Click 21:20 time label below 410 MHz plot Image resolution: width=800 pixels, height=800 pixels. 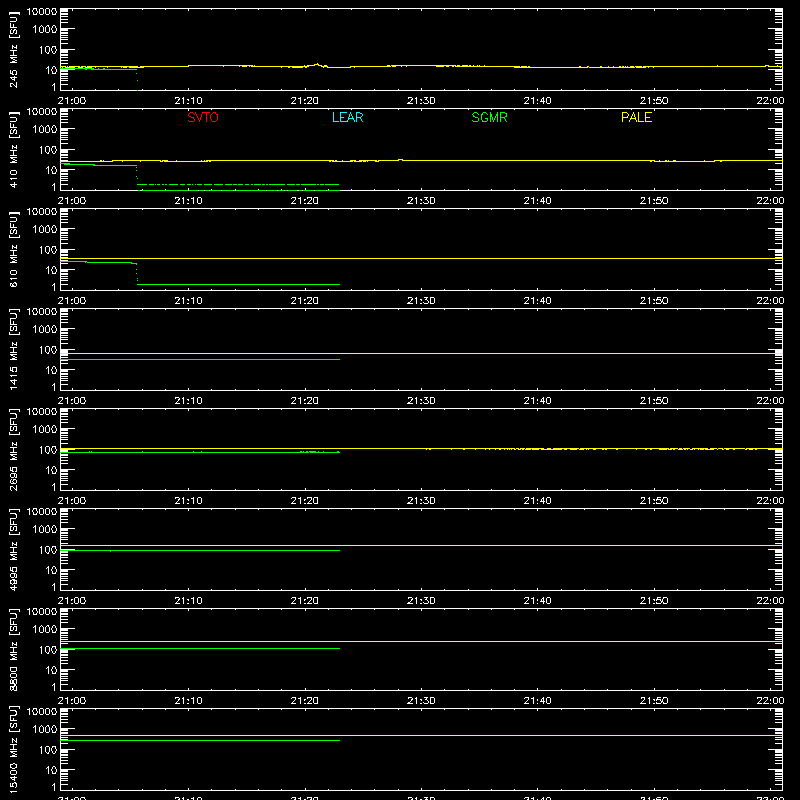305,201
